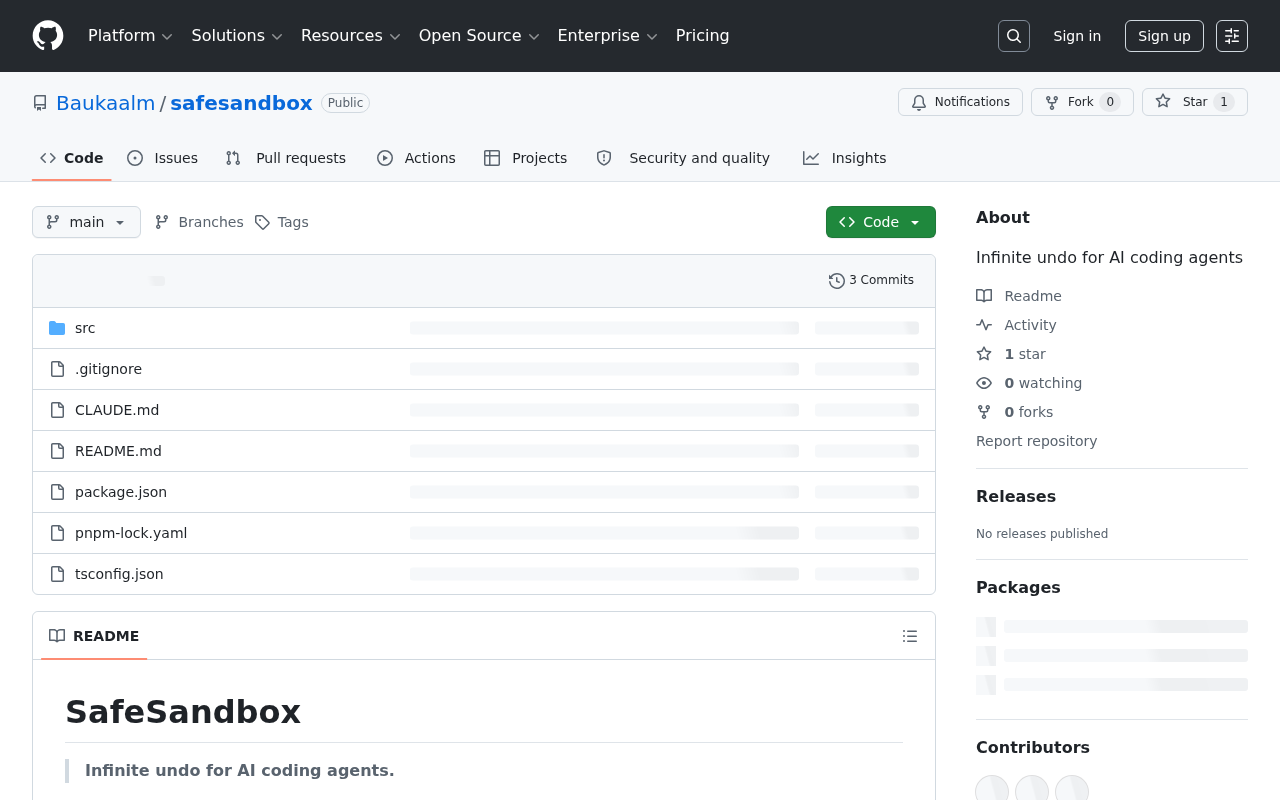Screen dimensions: 1280x800
Task: Open the CLAUDE.md file
Action: click(117, 410)
